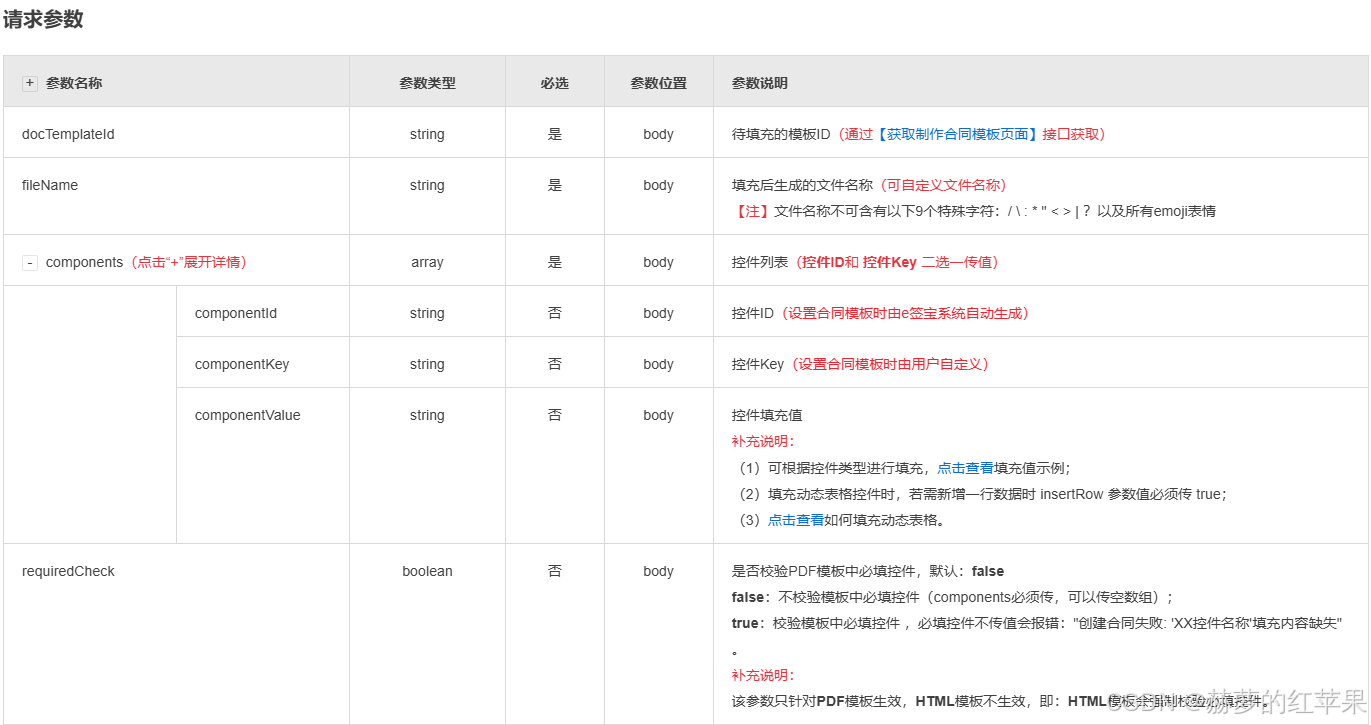
Task: Select the fileName parameter name
Action: [50, 185]
